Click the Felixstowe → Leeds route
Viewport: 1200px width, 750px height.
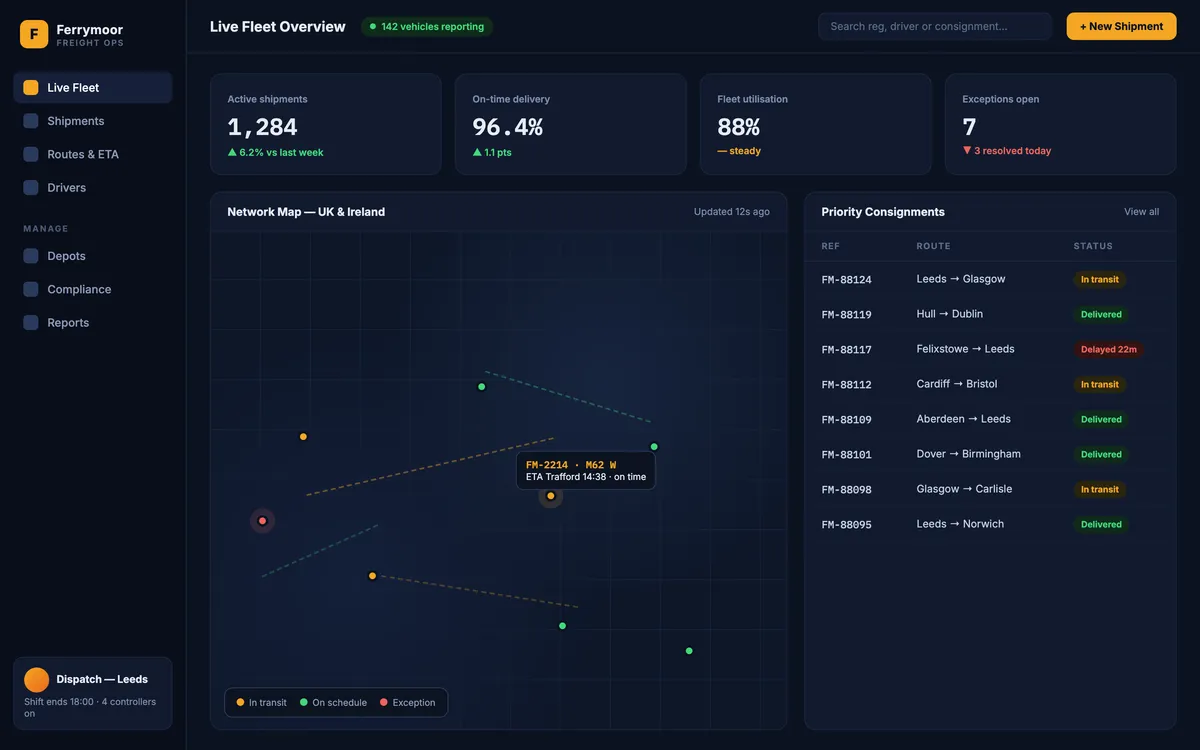[x=966, y=349]
